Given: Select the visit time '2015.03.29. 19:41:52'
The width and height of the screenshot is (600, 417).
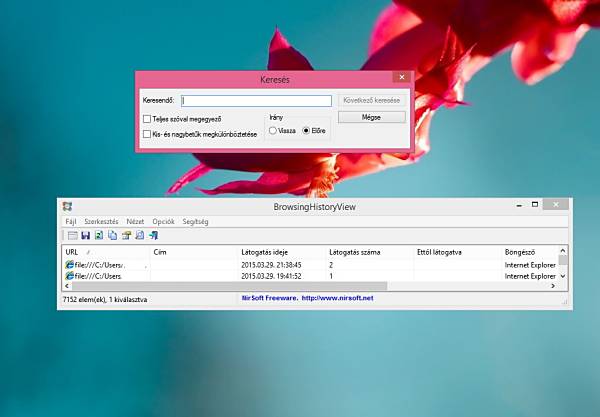Looking at the screenshot, I should [x=271, y=276].
